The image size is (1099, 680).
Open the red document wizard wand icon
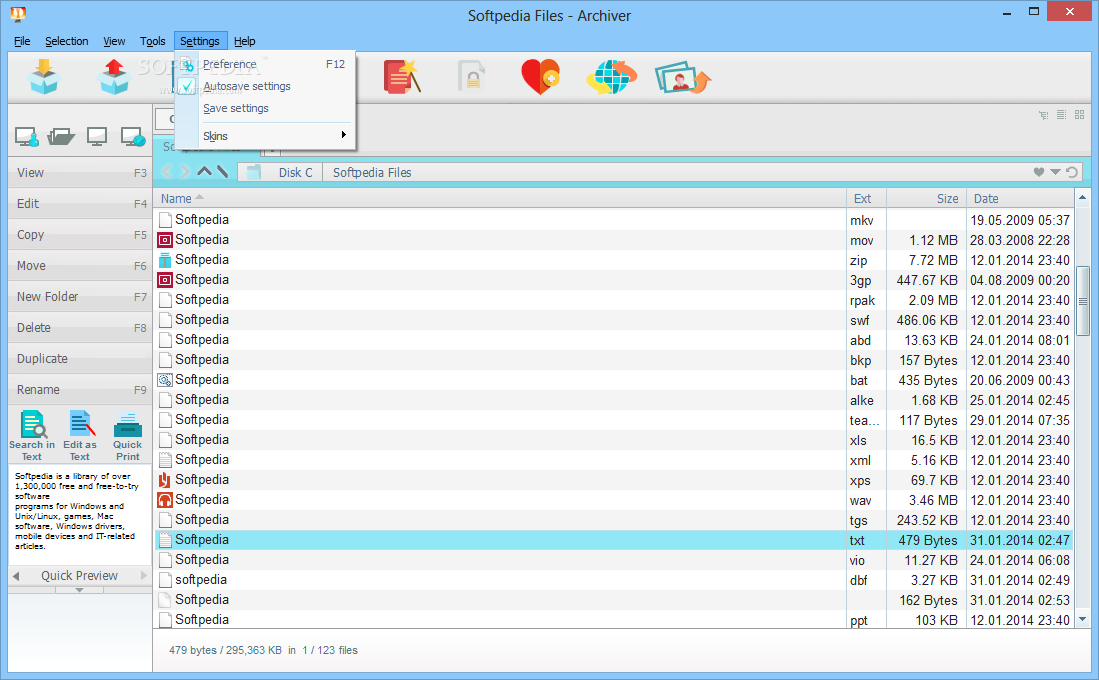[402, 76]
